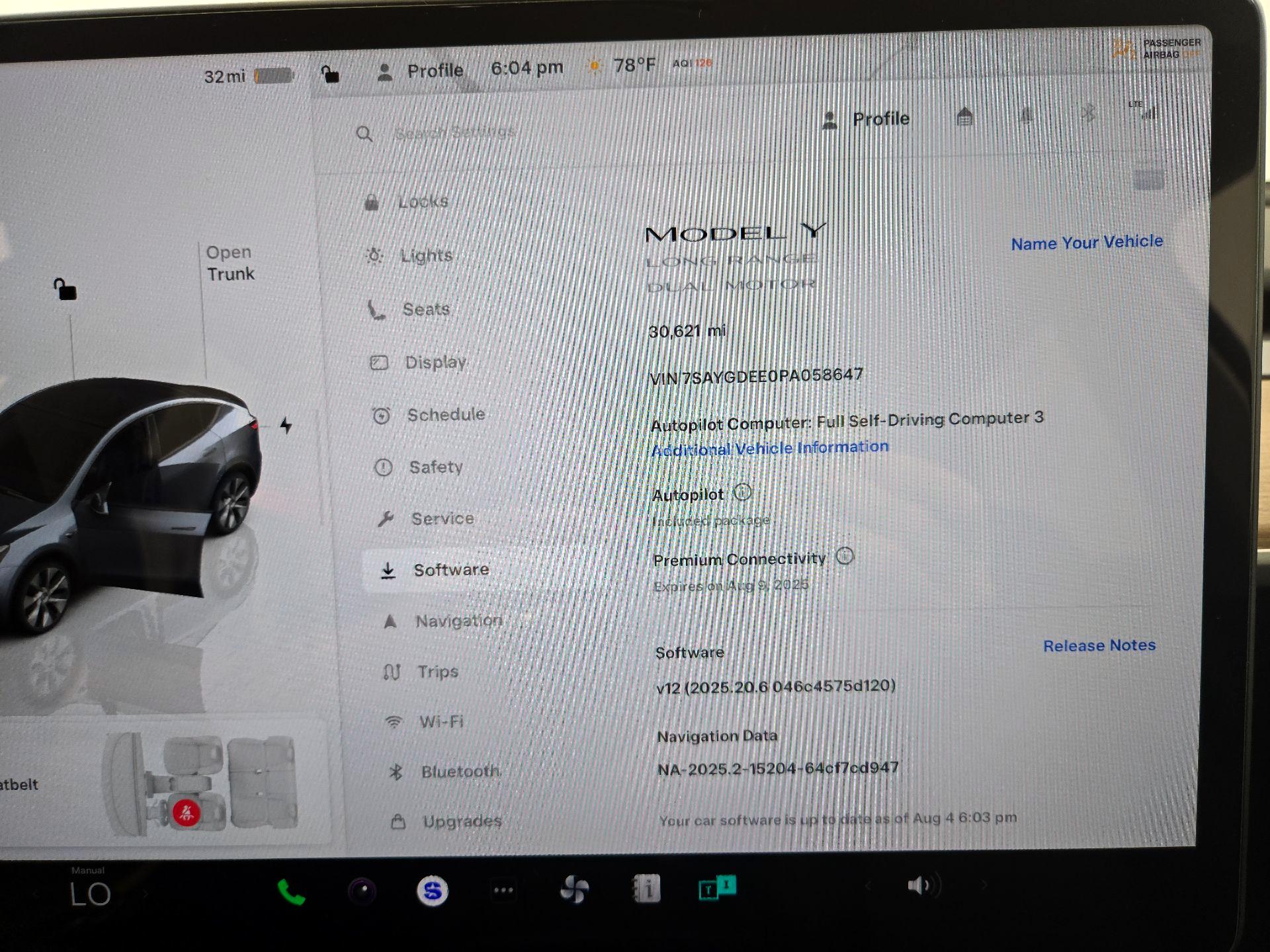1270x952 pixels.
Task: Tap the 32 mi battery range indicator
Action: coord(248,77)
